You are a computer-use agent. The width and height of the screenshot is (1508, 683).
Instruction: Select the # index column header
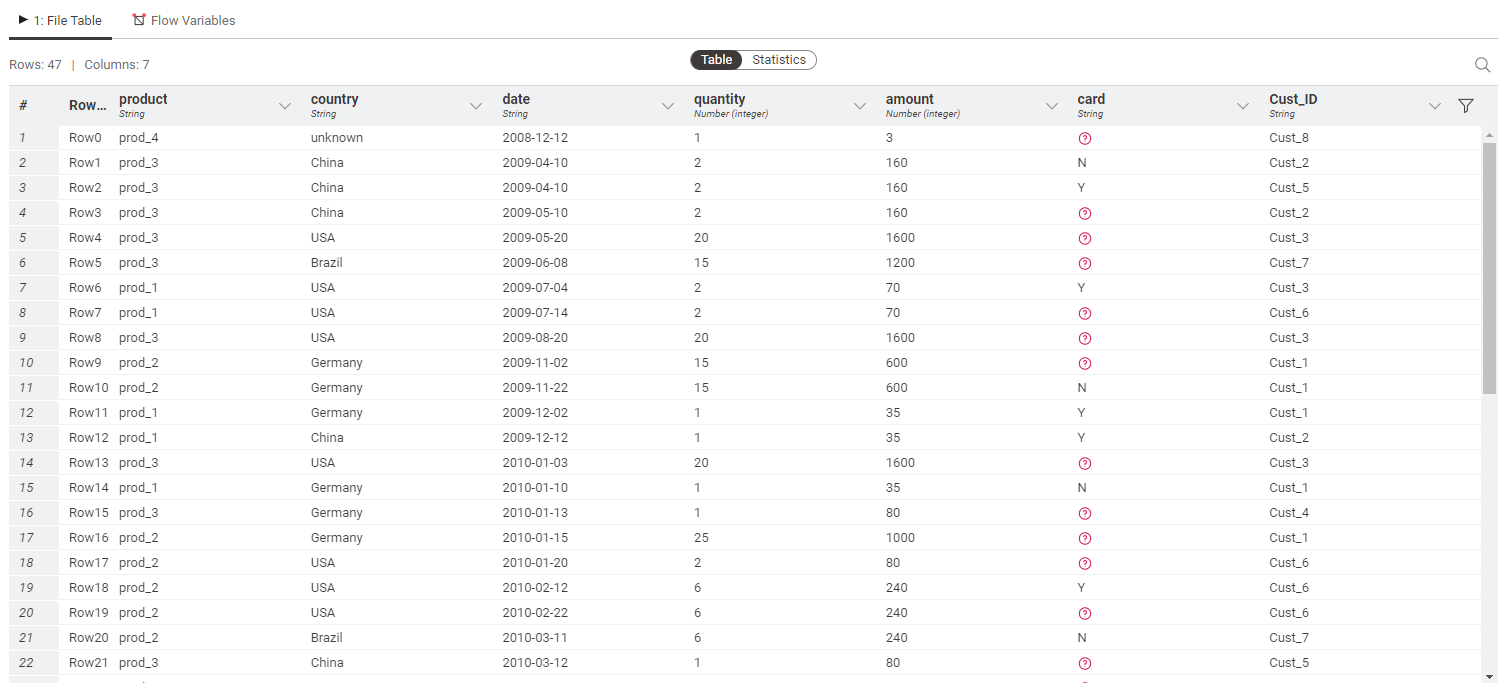[23, 105]
